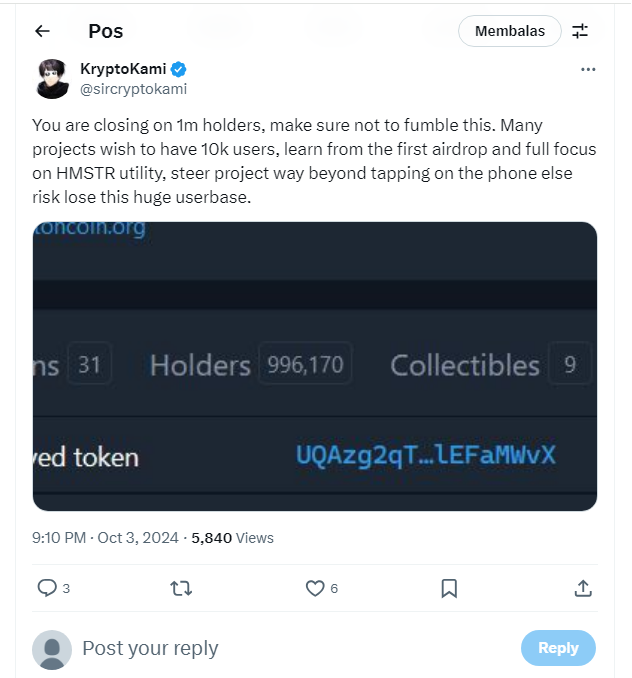Like the post with heart icon

click(315, 588)
